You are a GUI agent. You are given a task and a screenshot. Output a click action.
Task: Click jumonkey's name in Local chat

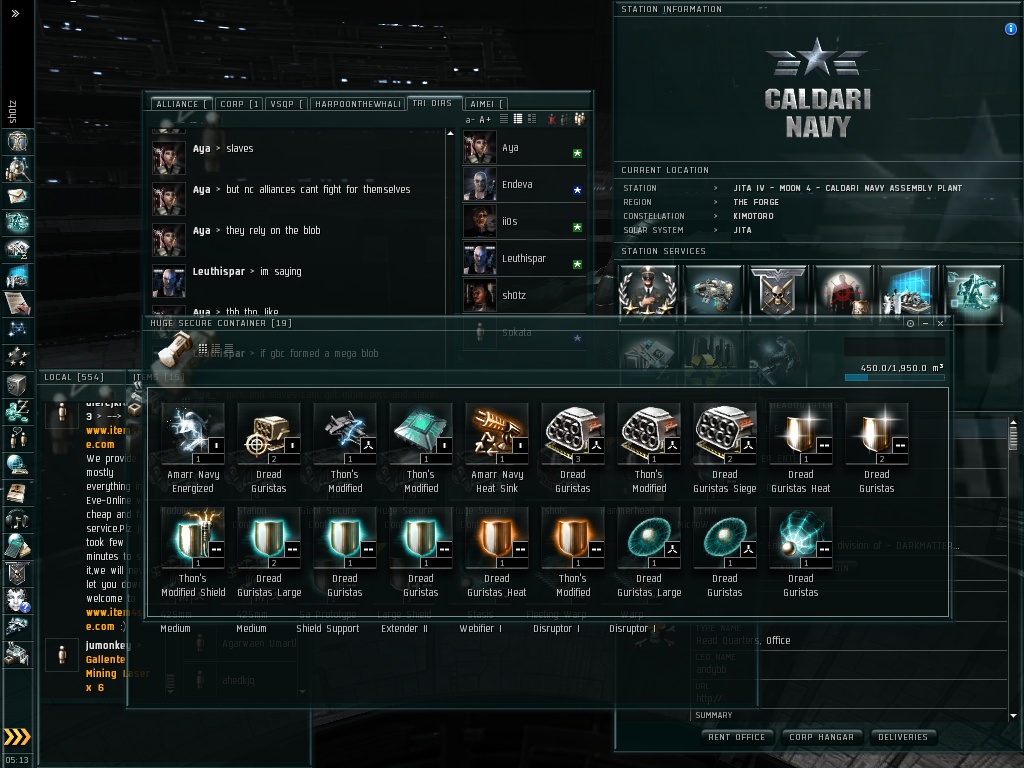108,645
